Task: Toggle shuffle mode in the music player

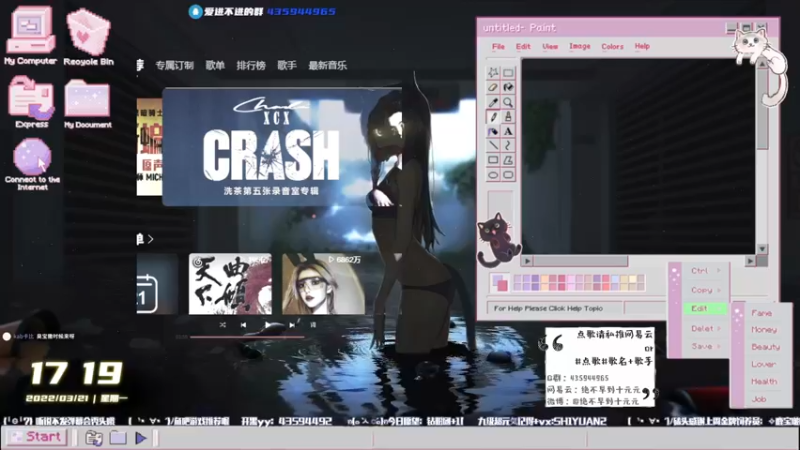Action: click(x=222, y=324)
